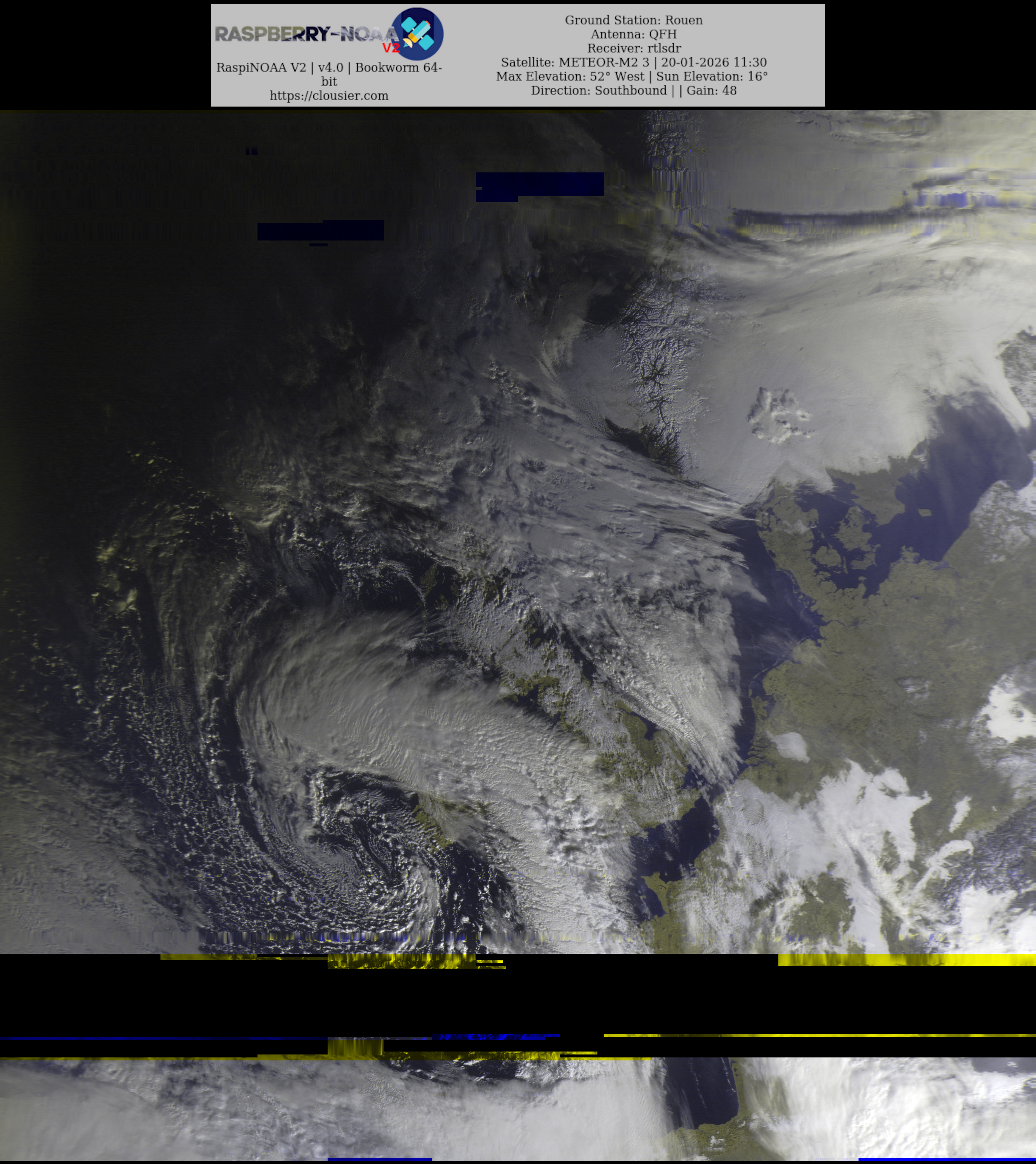Click the Receiver: rtlsdr line
The height and width of the screenshot is (1164, 1036).
[633, 48]
